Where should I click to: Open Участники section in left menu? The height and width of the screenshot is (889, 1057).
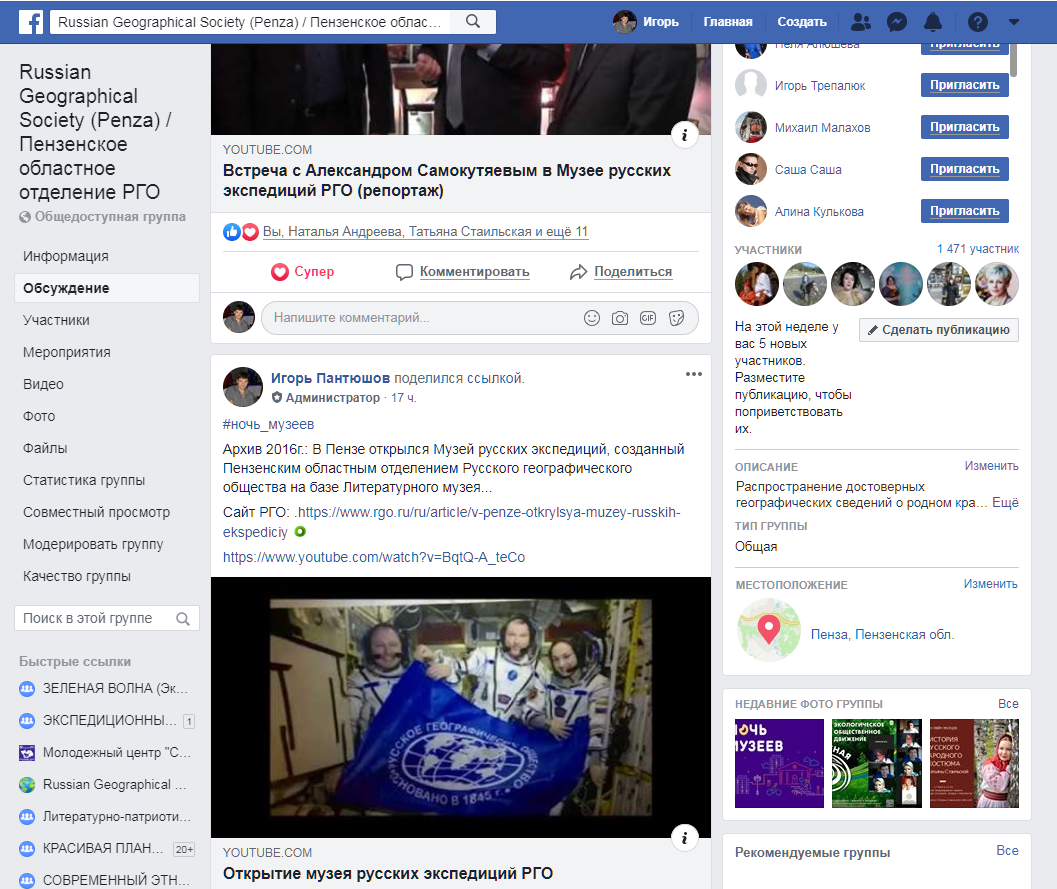56,320
